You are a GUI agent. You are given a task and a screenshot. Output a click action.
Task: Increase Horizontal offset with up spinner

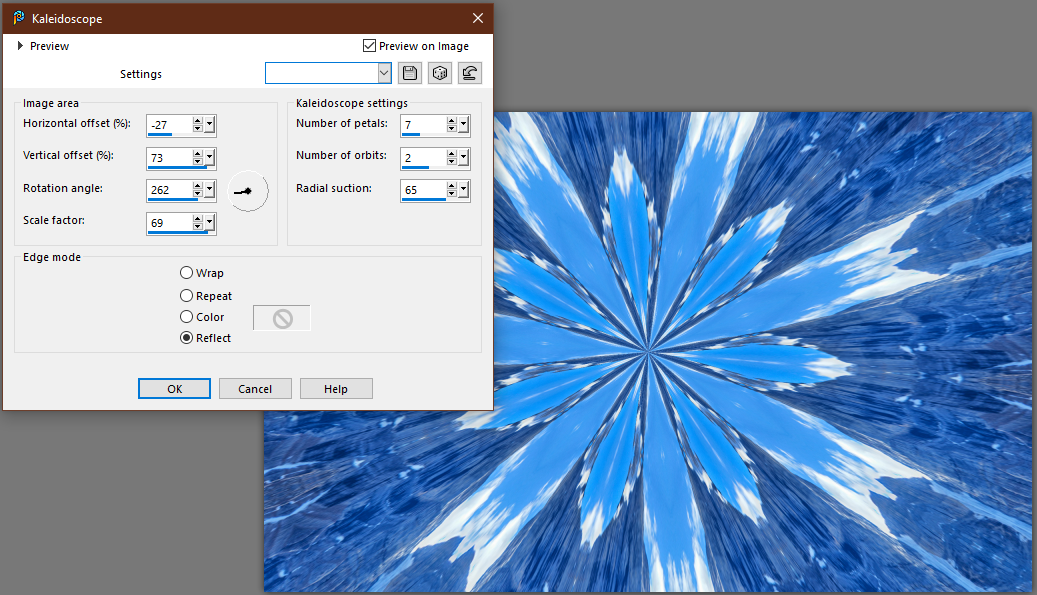point(198,121)
